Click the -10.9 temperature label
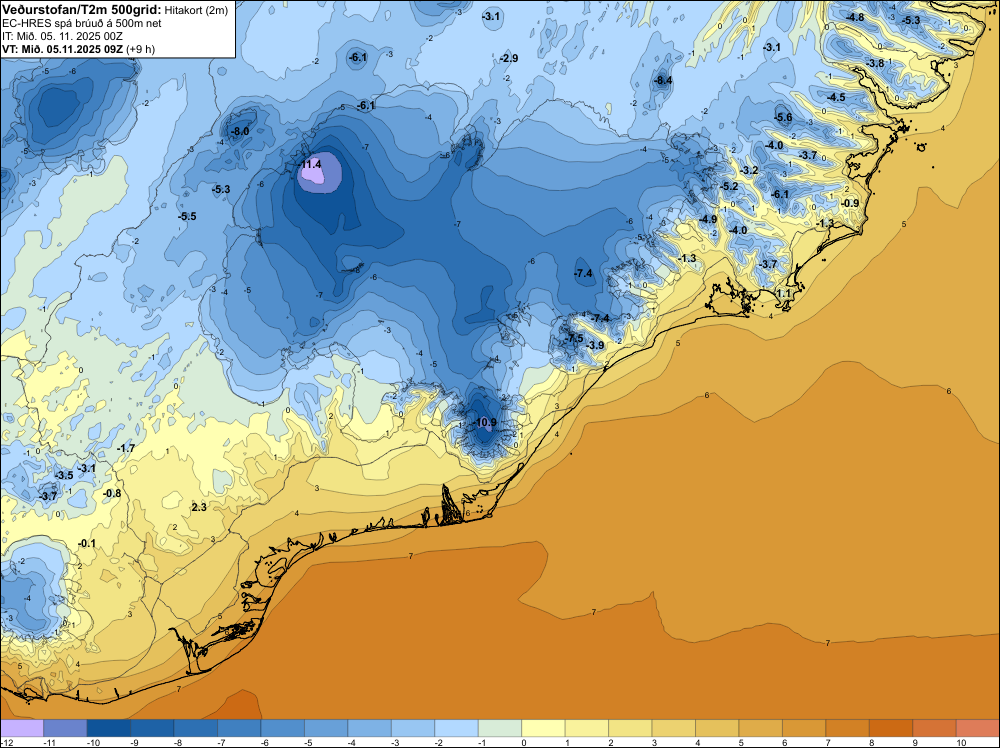Image resolution: width=1000 pixels, height=748 pixels. [485, 422]
